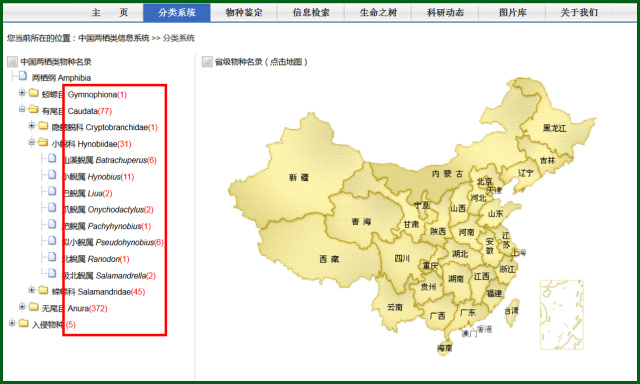Open the Hynobius genus link

click(98, 177)
